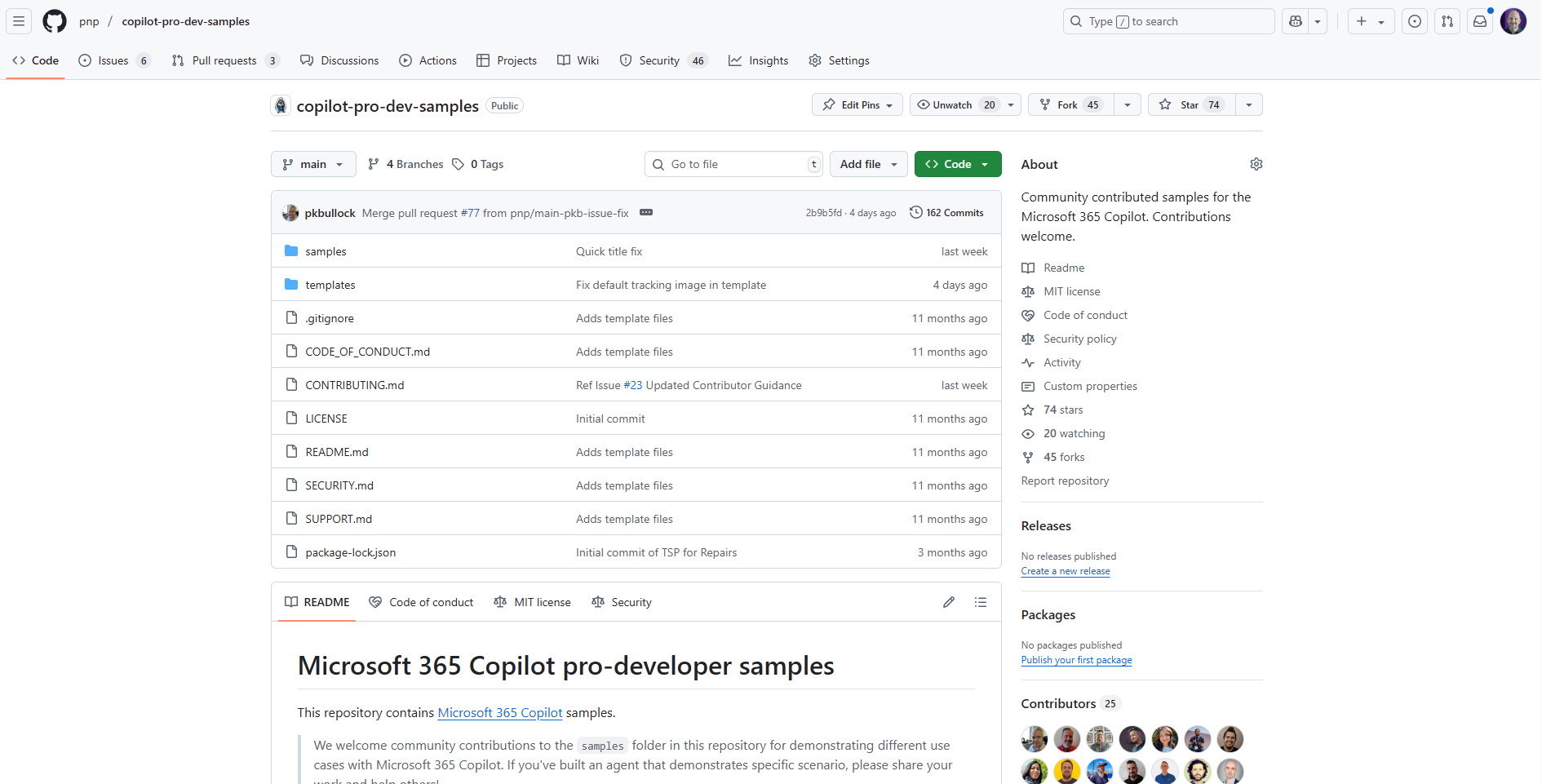Open the hamburger navigation menu
Screen dimensions: 1542x784
pyautogui.click(x=19, y=21)
